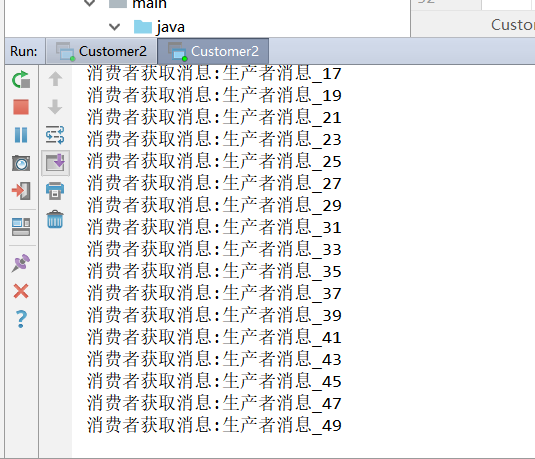
Task: Click console line ending with _31
Action: tap(214, 227)
